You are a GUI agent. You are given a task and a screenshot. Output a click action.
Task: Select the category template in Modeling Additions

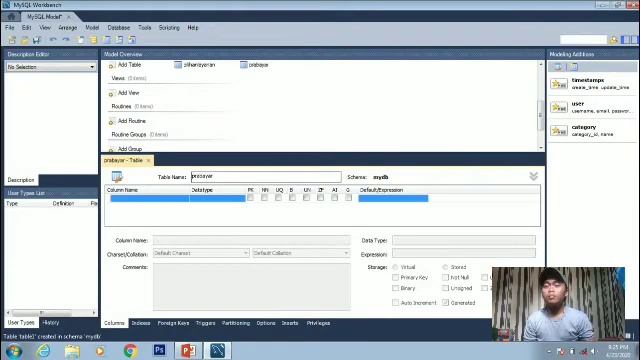(x=592, y=130)
